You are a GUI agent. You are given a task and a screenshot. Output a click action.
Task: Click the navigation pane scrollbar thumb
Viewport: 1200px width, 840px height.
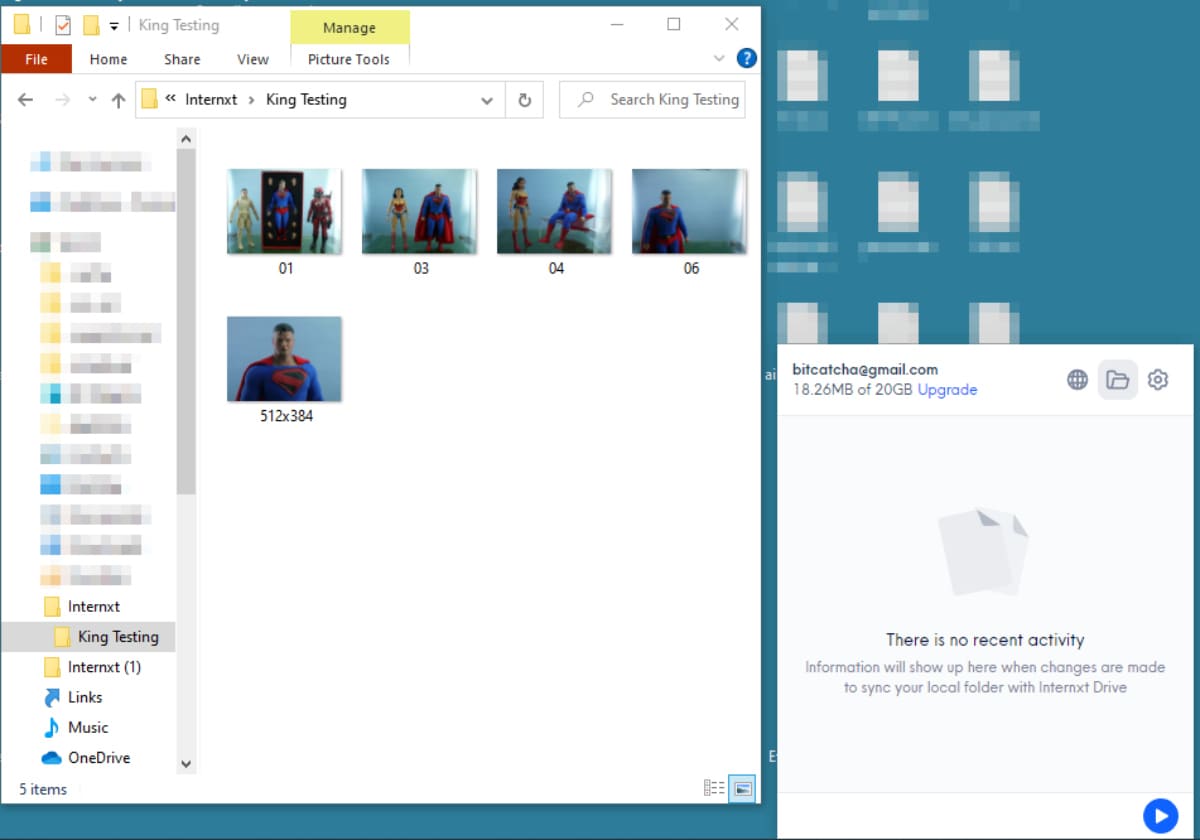(x=186, y=322)
